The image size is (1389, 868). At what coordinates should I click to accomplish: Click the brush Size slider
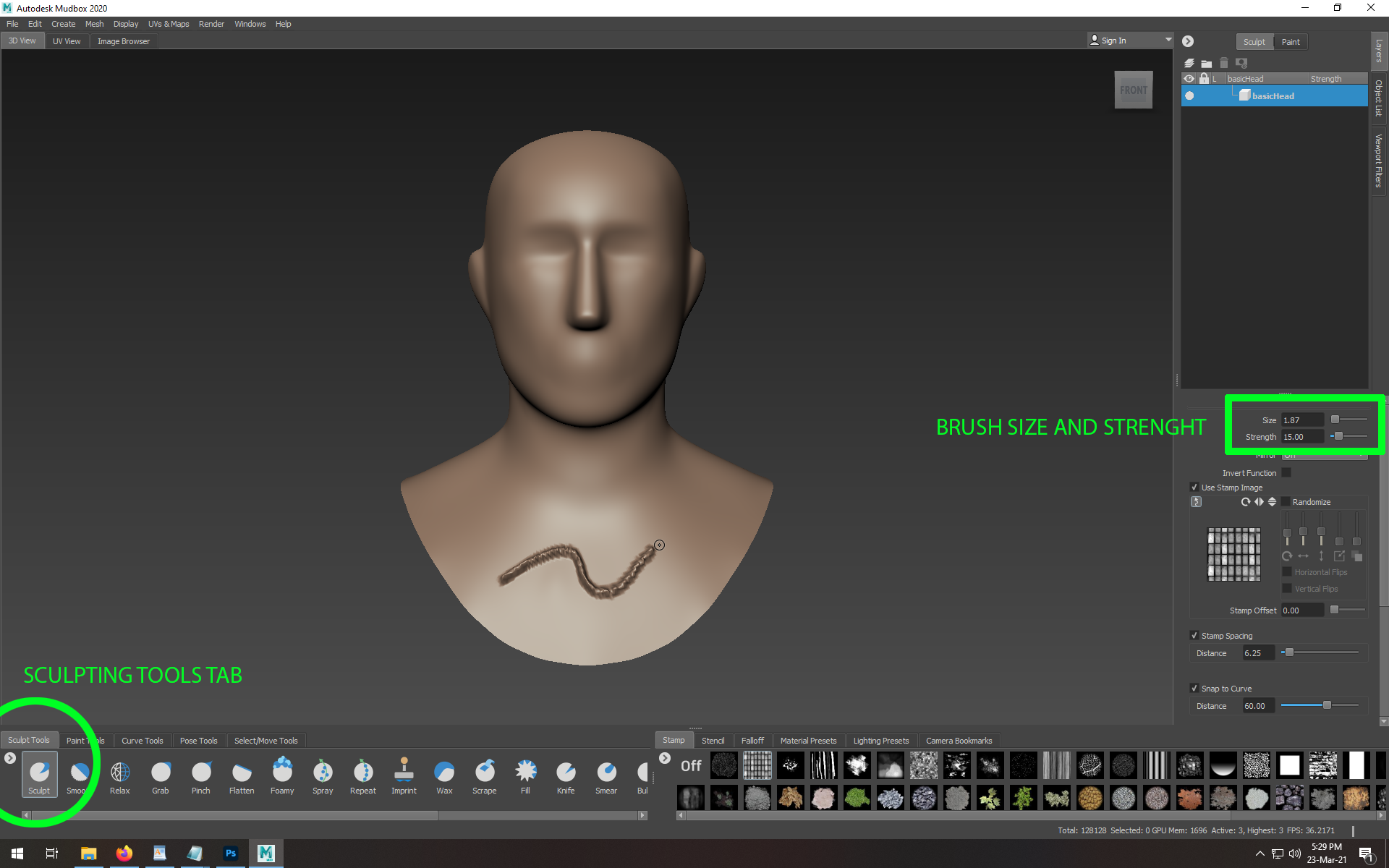pos(1349,420)
